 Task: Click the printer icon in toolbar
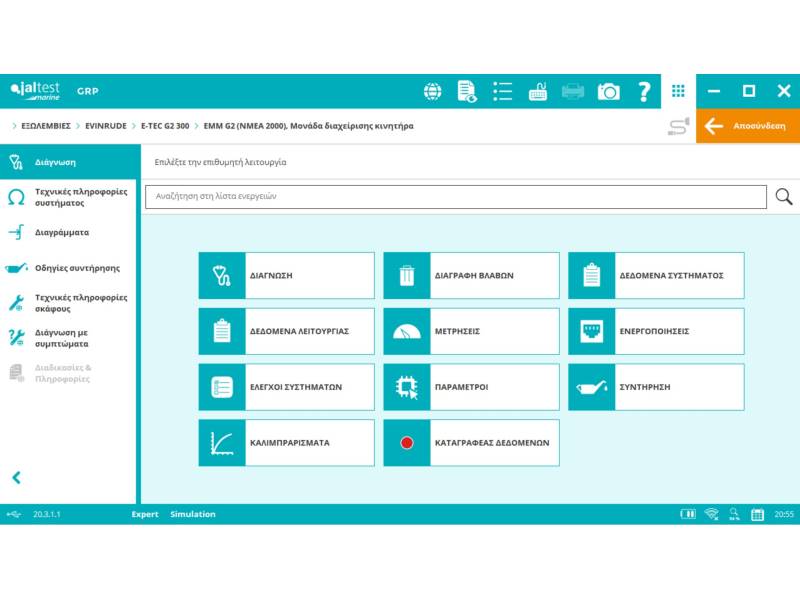(x=573, y=91)
